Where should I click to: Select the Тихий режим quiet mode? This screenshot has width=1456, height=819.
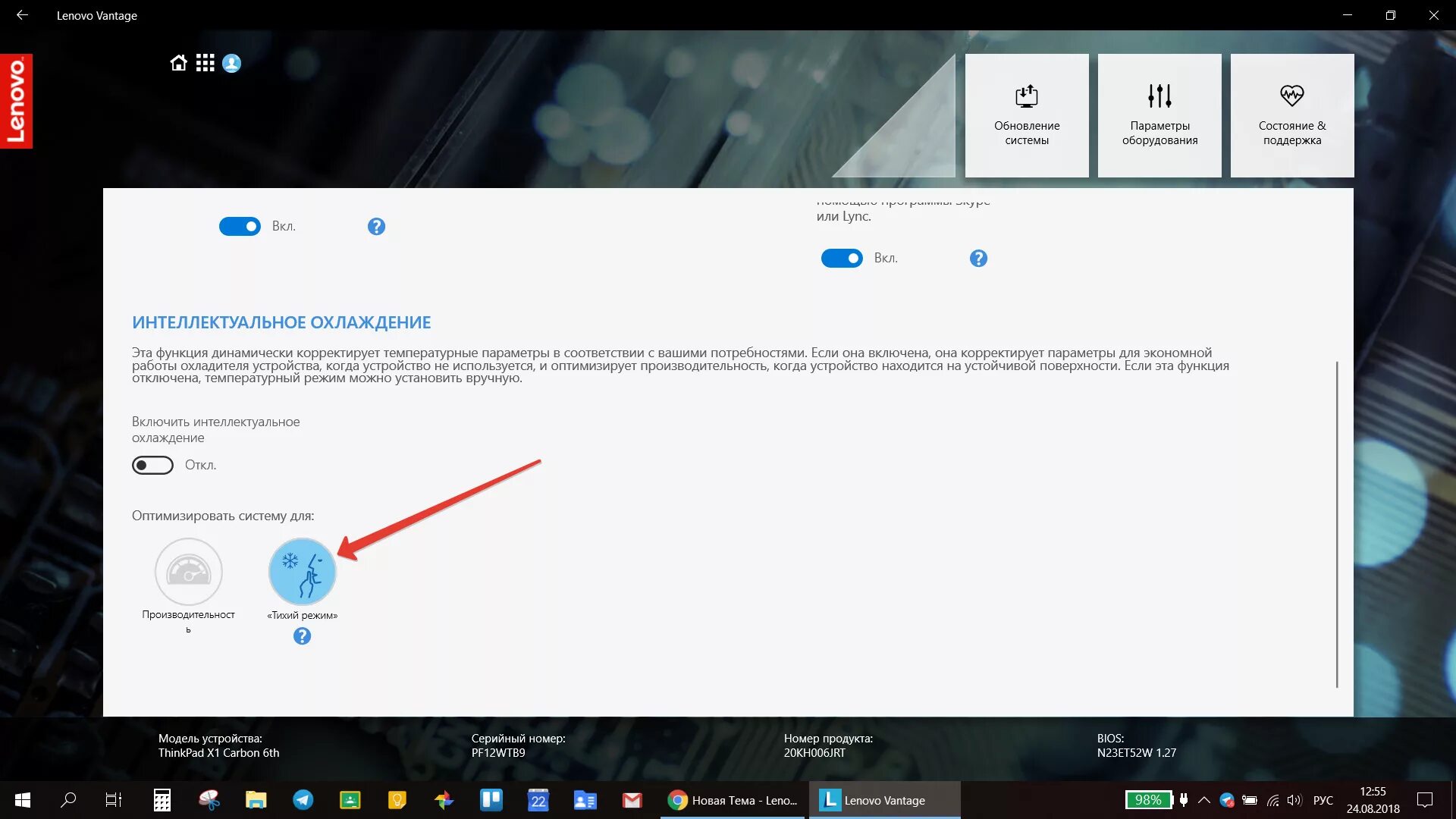tap(302, 572)
